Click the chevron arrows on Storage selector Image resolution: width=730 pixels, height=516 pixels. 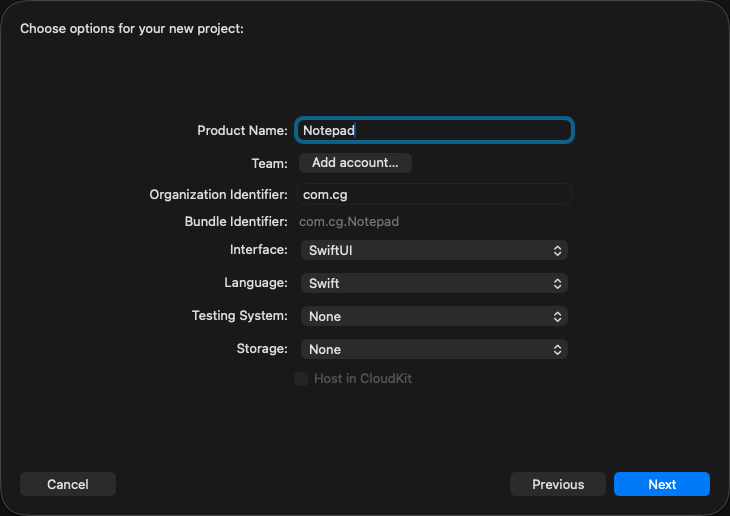click(558, 349)
